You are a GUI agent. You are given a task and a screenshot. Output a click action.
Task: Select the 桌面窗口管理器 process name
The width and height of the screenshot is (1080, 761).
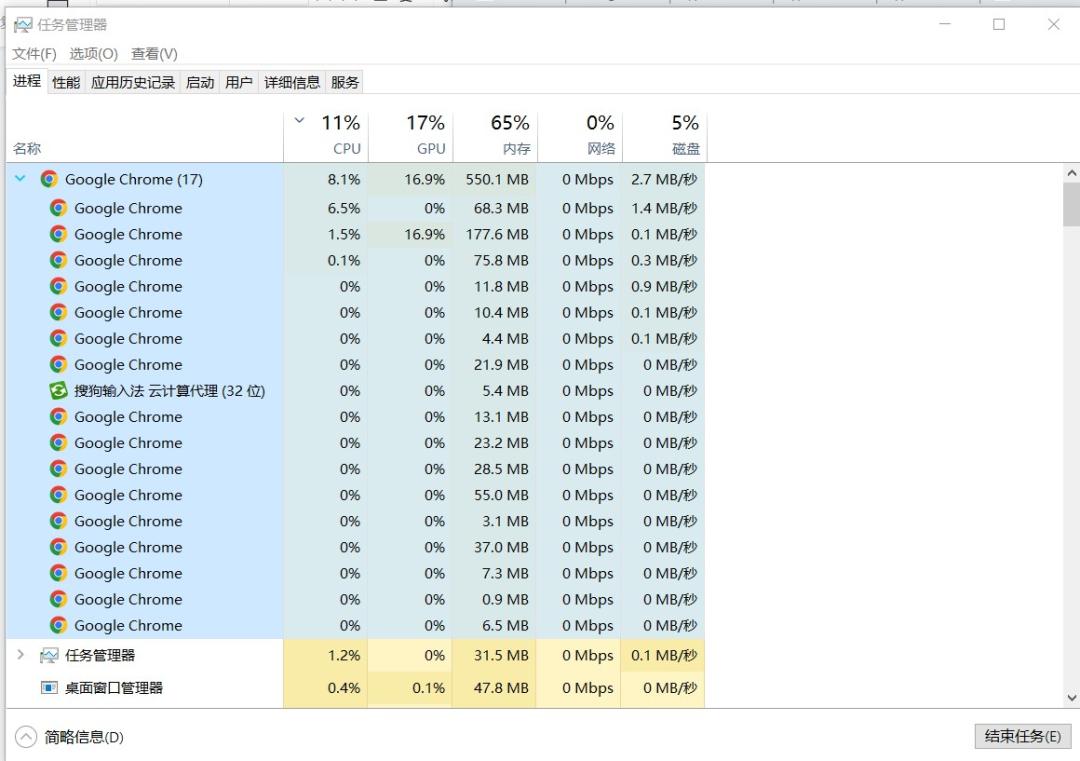click(114, 687)
